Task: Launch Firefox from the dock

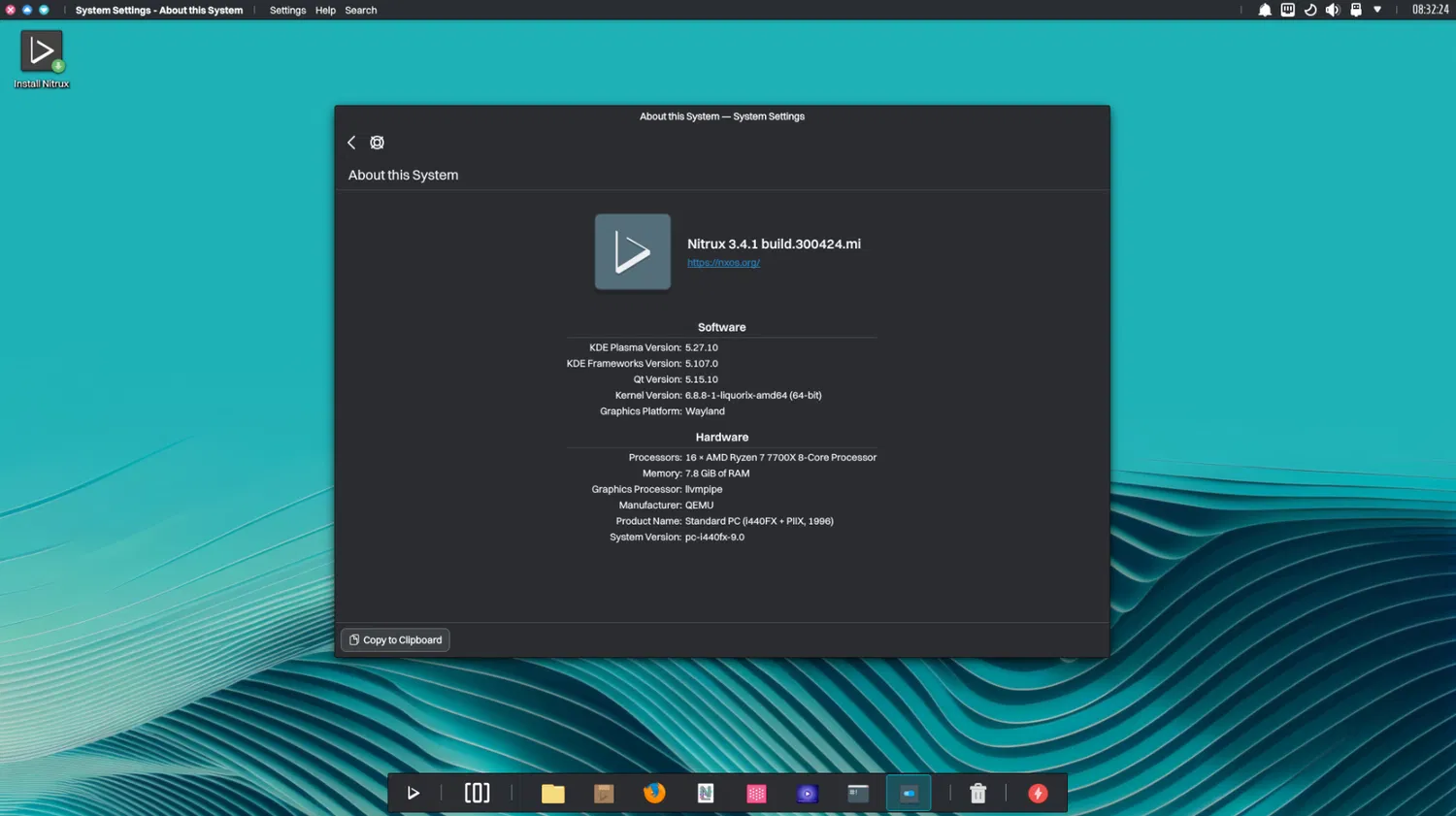Action: (654, 793)
